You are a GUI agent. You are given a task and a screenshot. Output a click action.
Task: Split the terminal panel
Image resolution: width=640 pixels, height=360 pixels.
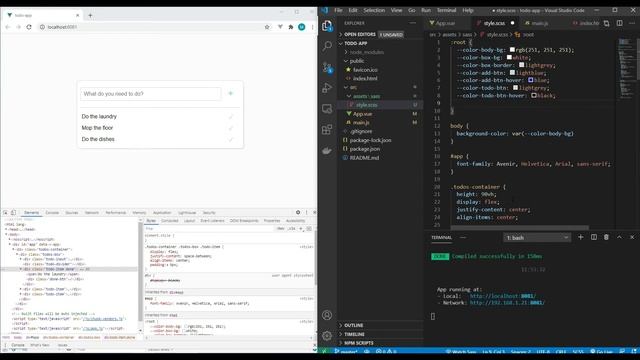593,237
